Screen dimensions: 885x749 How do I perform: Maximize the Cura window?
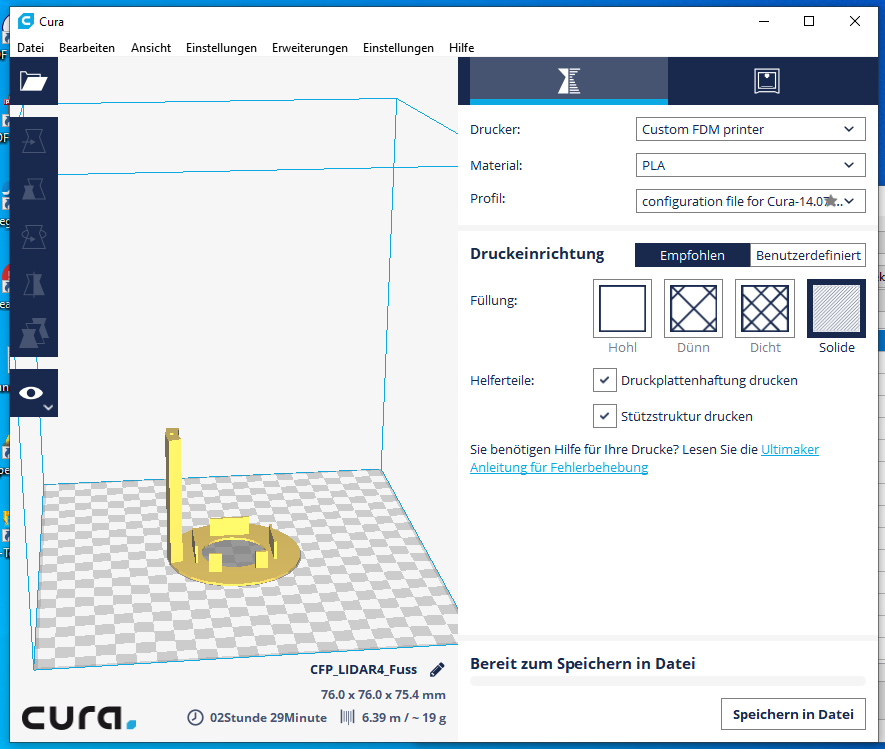coord(809,21)
